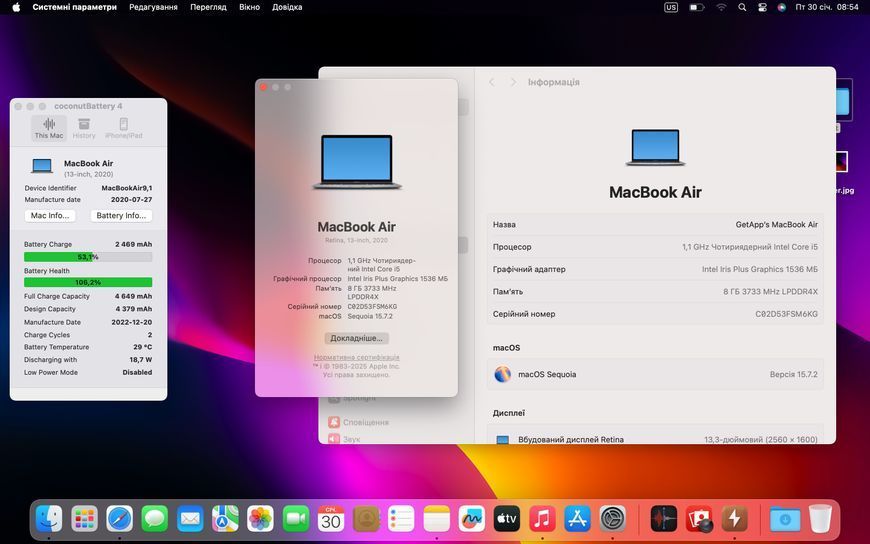870x544 pixels.
Task: Open Music app in the Dock
Action: (542, 519)
